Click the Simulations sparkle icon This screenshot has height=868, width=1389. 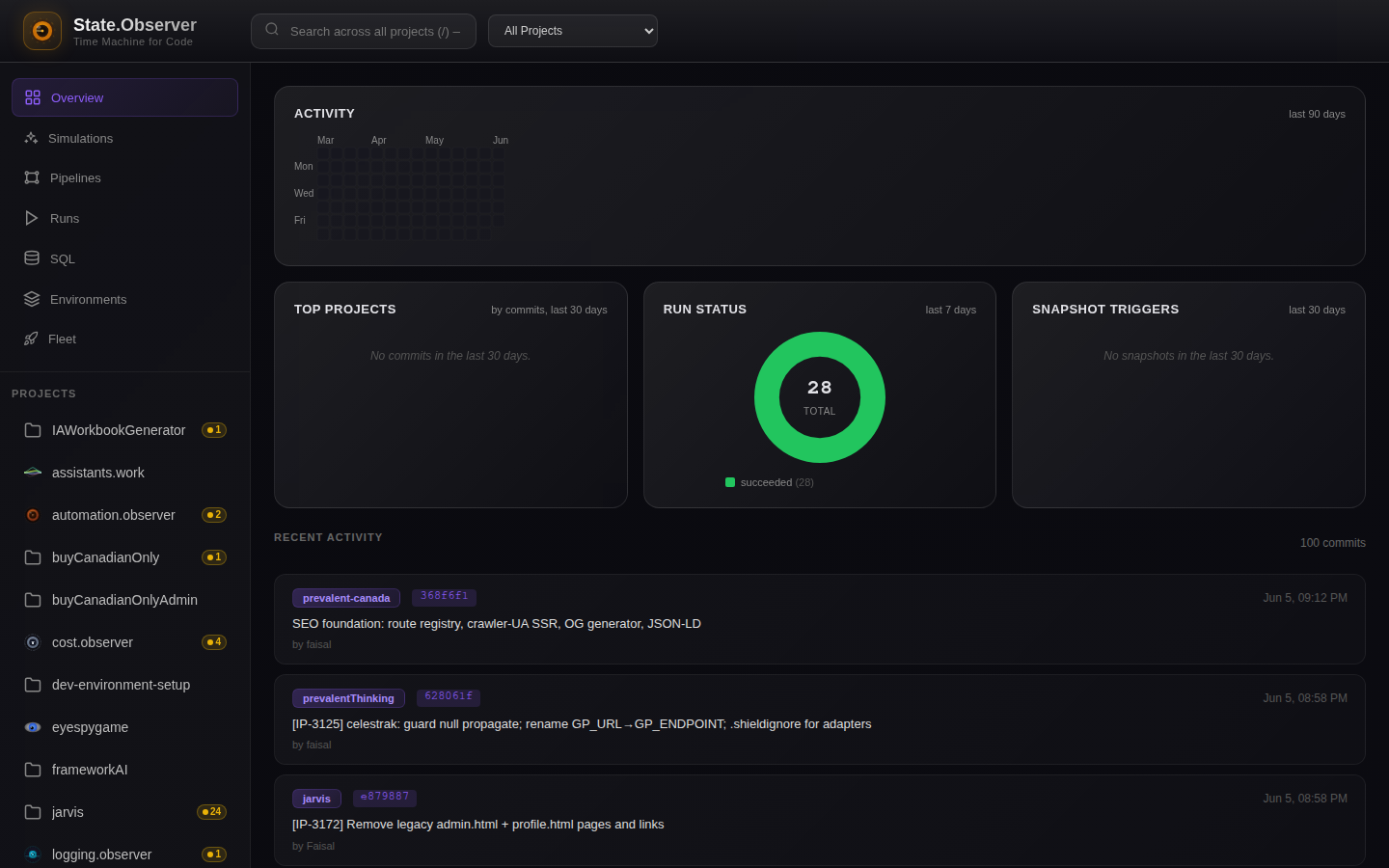click(x=31, y=138)
